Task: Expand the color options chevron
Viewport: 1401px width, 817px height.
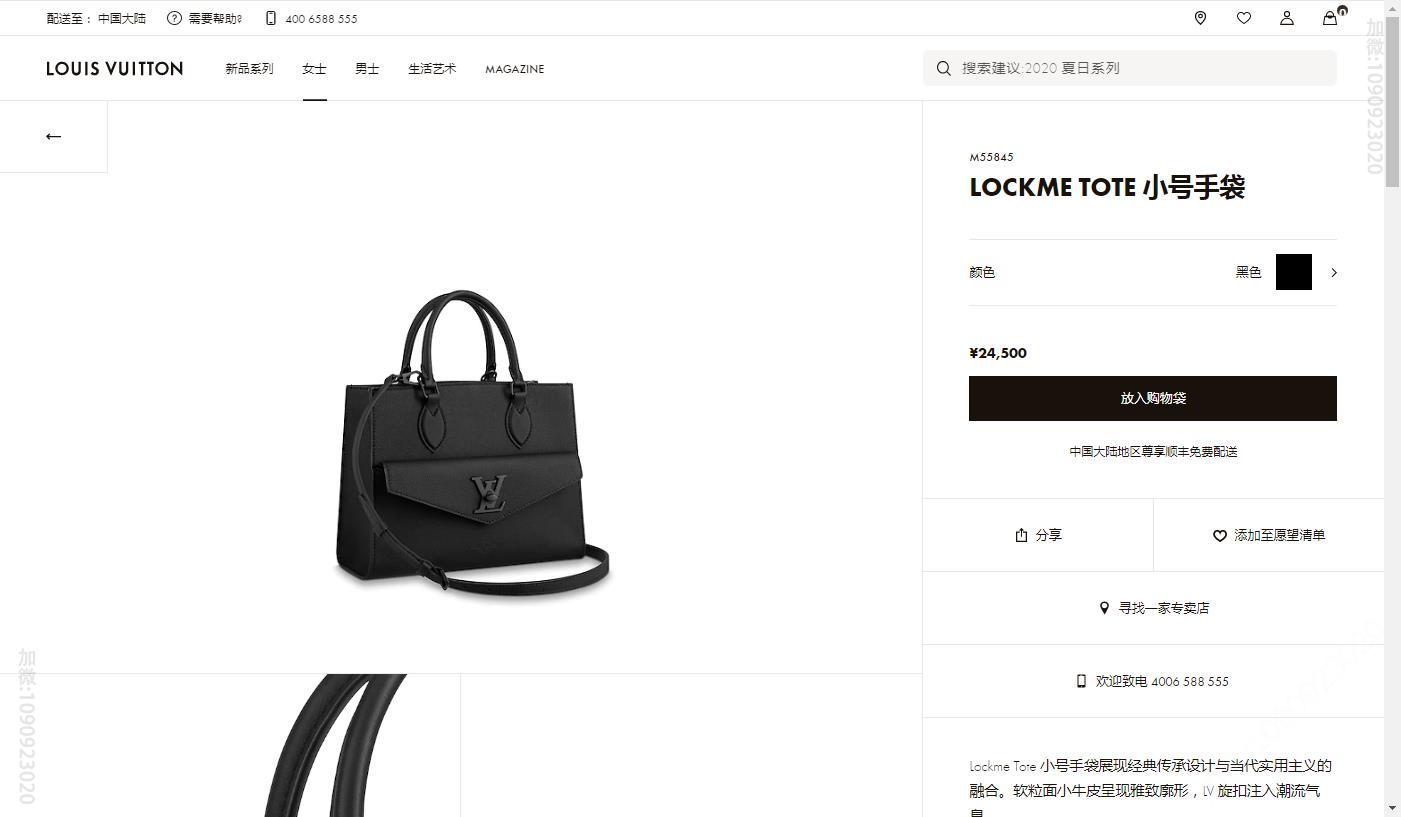Action: (1334, 272)
